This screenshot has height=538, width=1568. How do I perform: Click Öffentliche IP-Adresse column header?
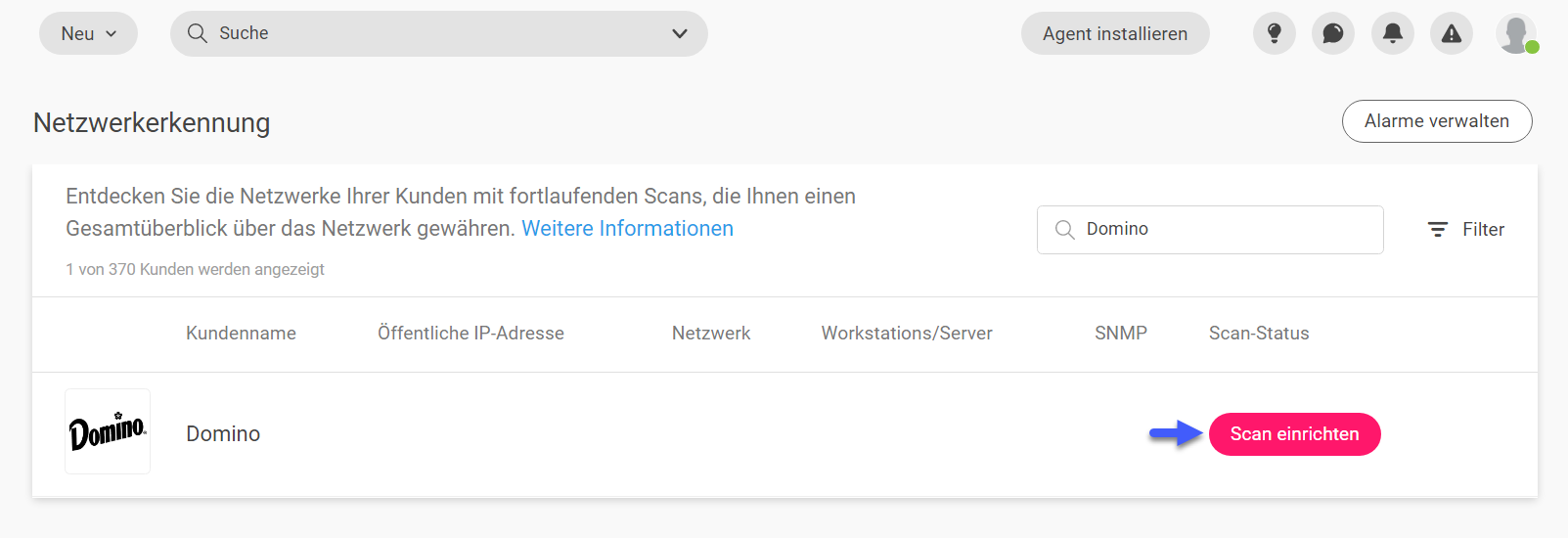(x=470, y=334)
